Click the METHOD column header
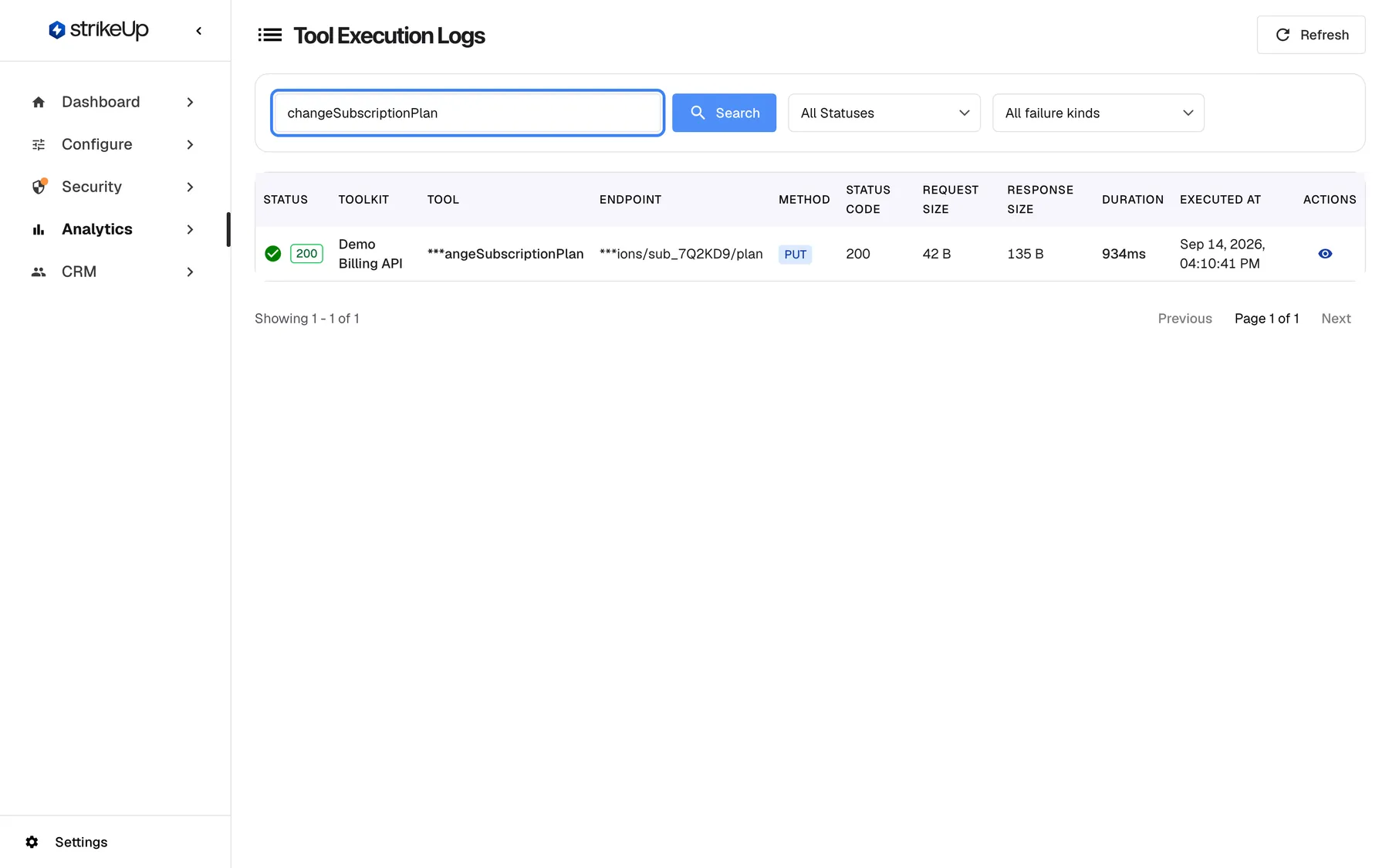The image size is (1389, 868). pyautogui.click(x=804, y=200)
